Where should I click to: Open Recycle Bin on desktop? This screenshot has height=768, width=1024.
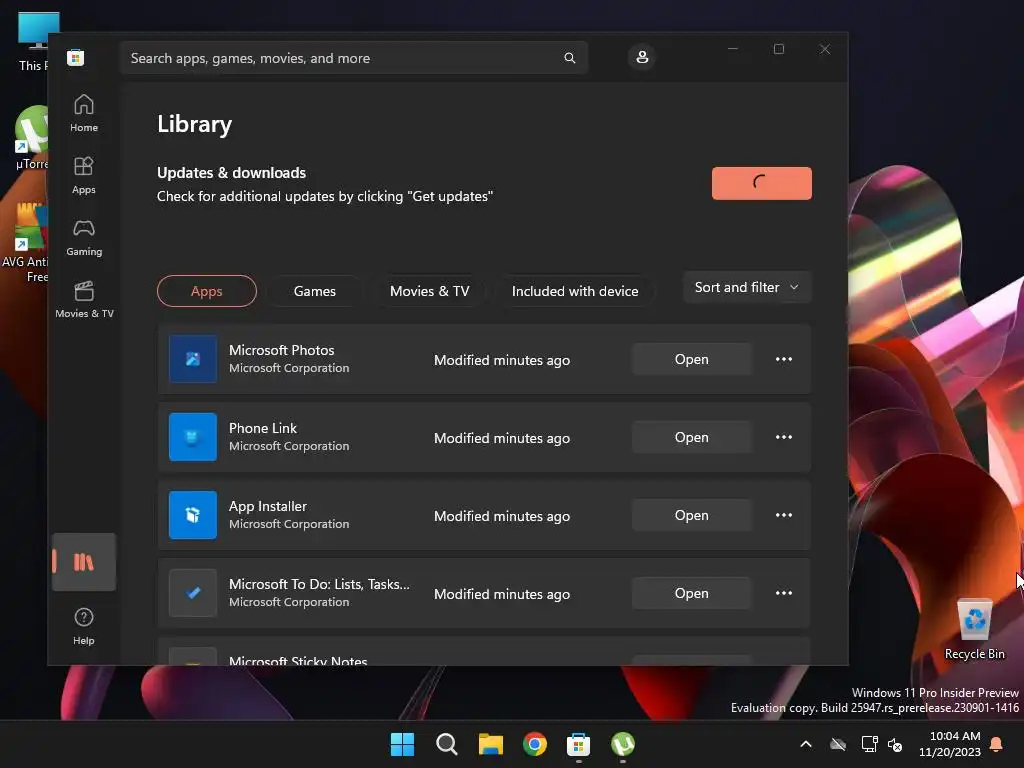(974, 628)
